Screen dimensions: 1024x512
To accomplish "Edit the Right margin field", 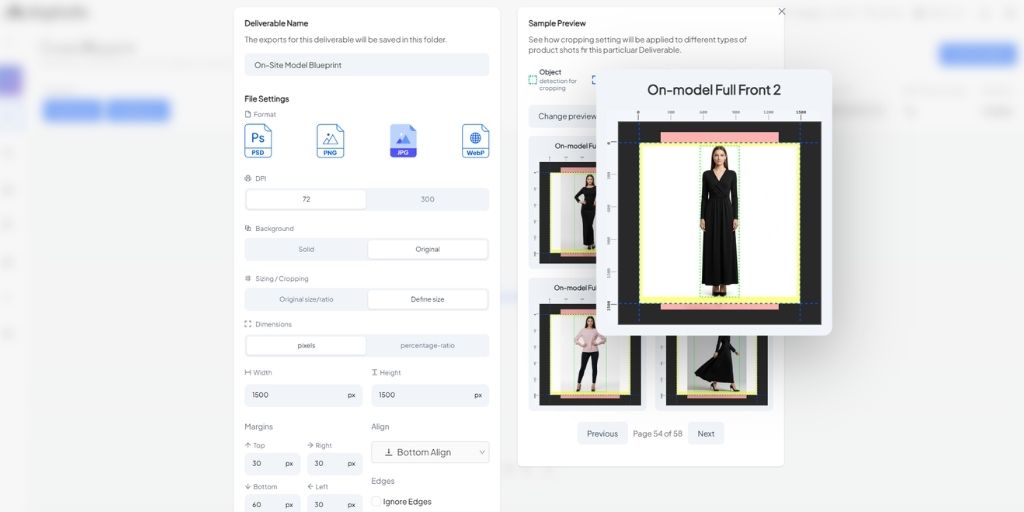I will click(x=334, y=464).
